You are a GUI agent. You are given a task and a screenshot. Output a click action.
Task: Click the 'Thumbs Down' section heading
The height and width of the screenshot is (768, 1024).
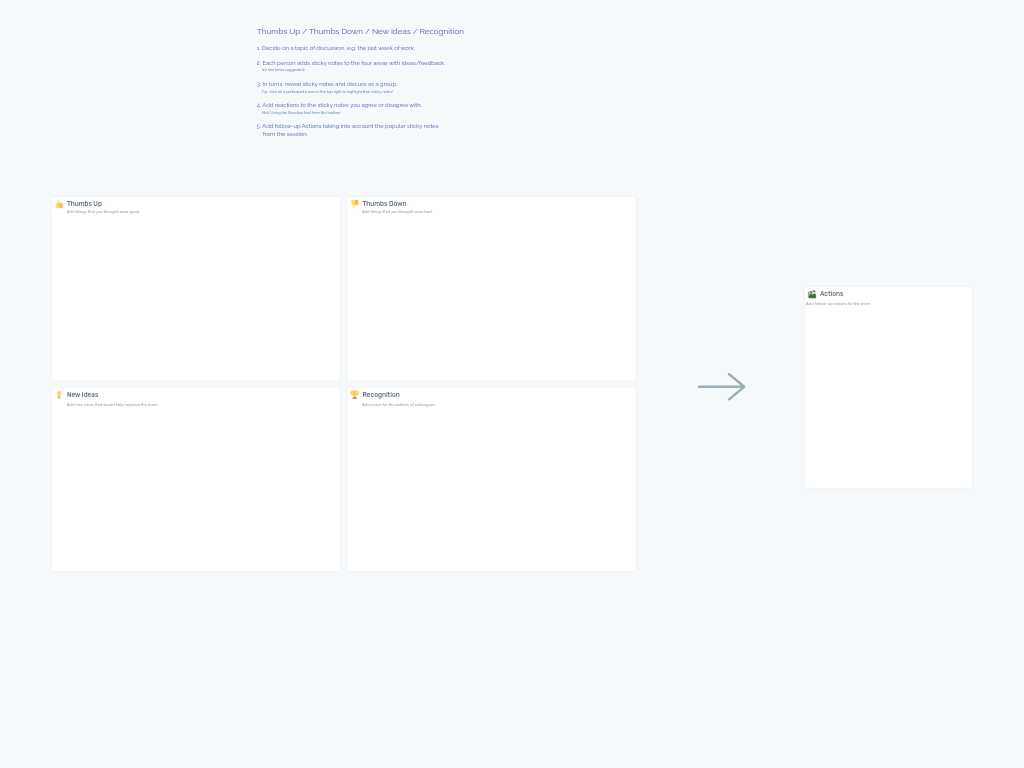pos(384,204)
